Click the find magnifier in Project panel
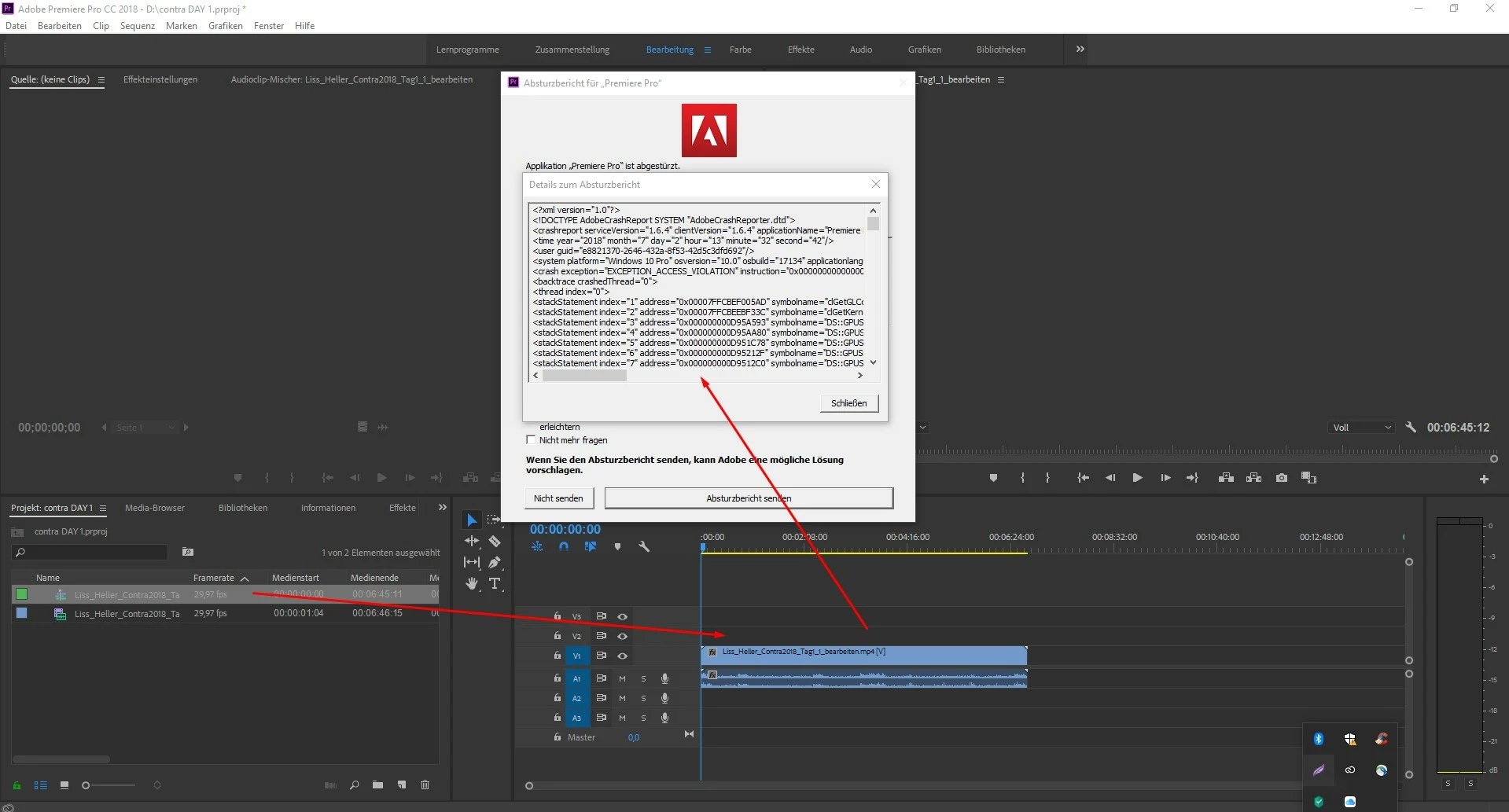This screenshot has height=812, width=1509. pyautogui.click(x=355, y=784)
